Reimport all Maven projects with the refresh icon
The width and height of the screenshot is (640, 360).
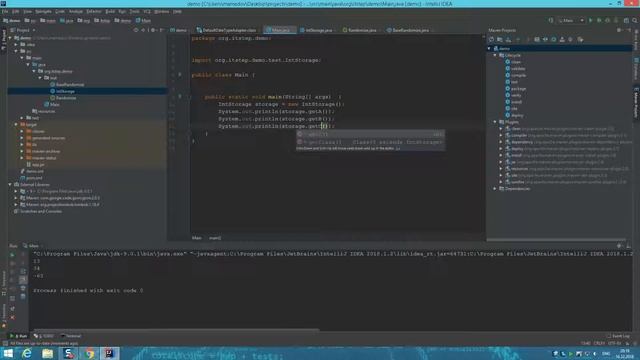491,40
